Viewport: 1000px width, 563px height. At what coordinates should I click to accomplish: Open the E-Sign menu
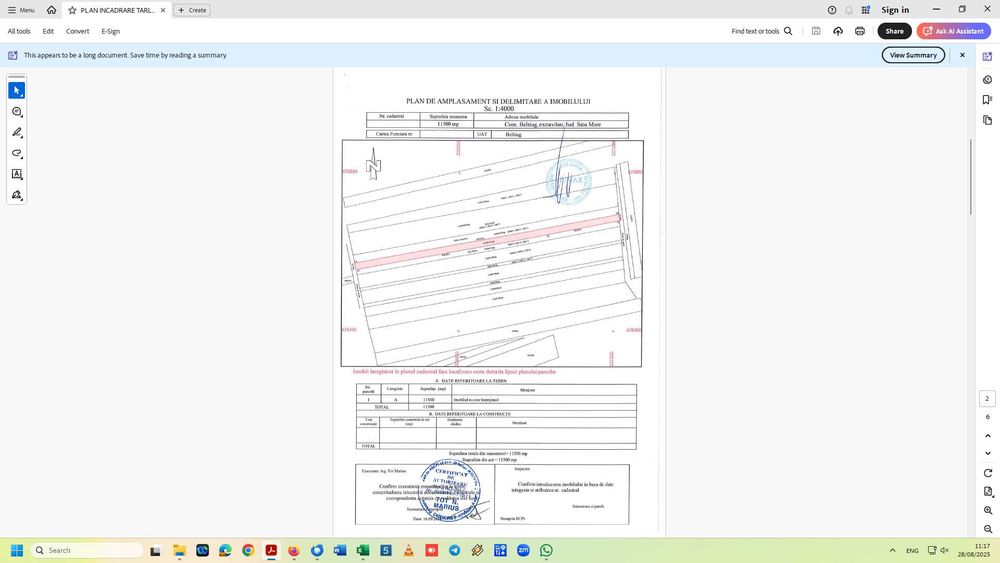(110, 31)
